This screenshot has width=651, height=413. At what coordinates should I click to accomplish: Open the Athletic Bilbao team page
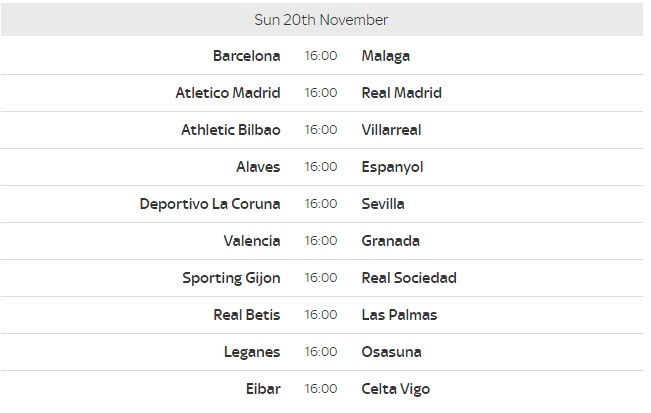(x=231, y=130)
